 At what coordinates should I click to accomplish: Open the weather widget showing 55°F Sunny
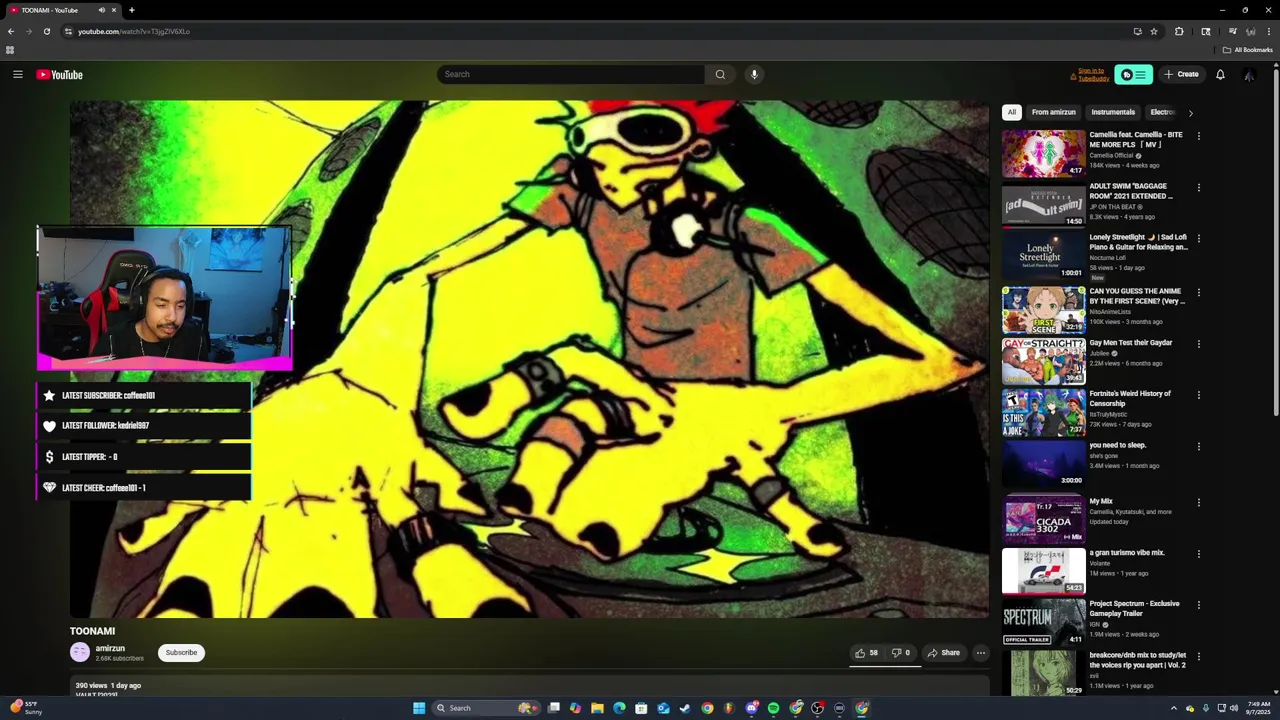[x=26, y=708]
